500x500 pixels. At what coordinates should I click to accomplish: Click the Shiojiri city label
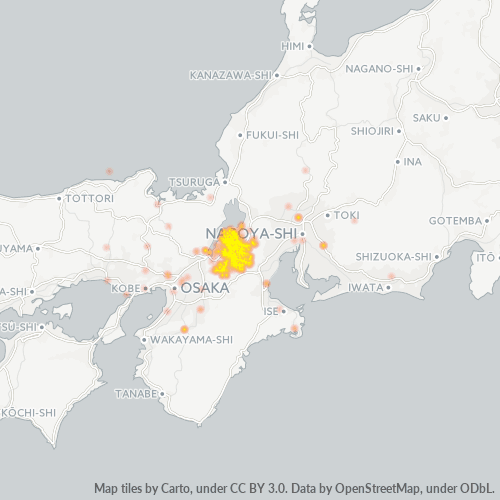372,131
